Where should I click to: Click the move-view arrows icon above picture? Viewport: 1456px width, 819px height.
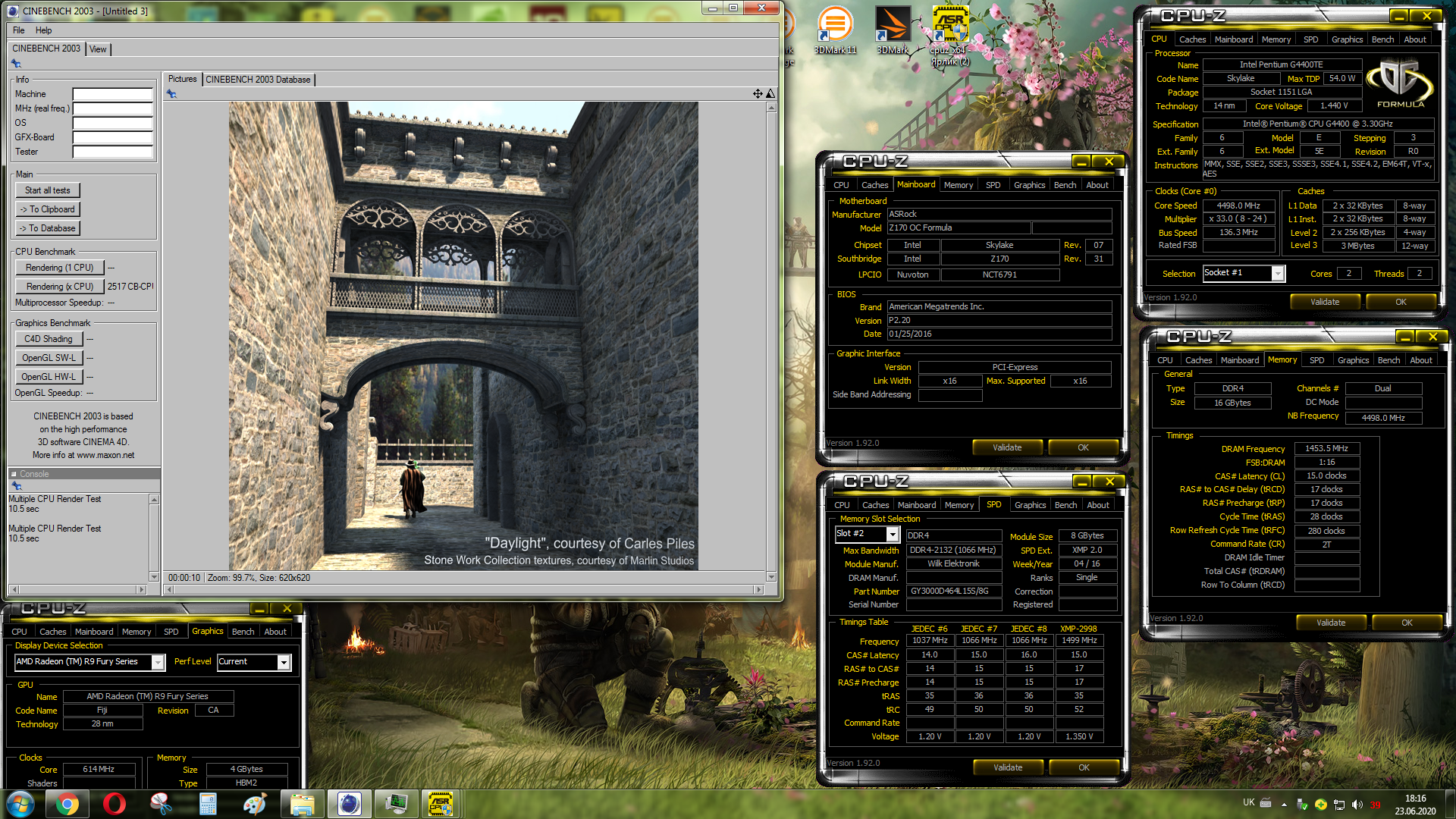pyautogui.click(x=758, y=93)
